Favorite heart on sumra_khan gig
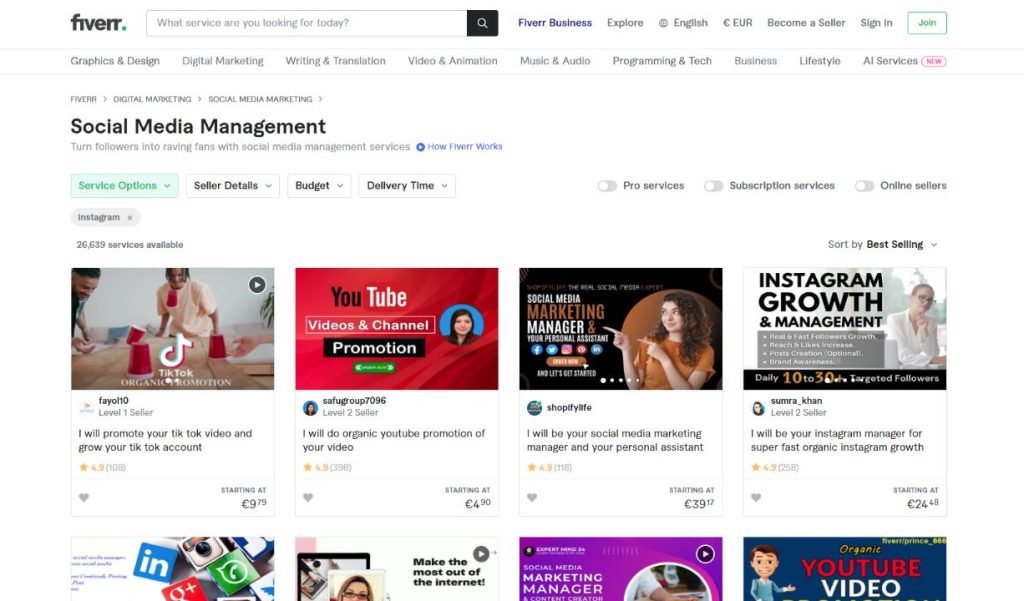This screenshot has width=1024, height=601. point(756,498)
